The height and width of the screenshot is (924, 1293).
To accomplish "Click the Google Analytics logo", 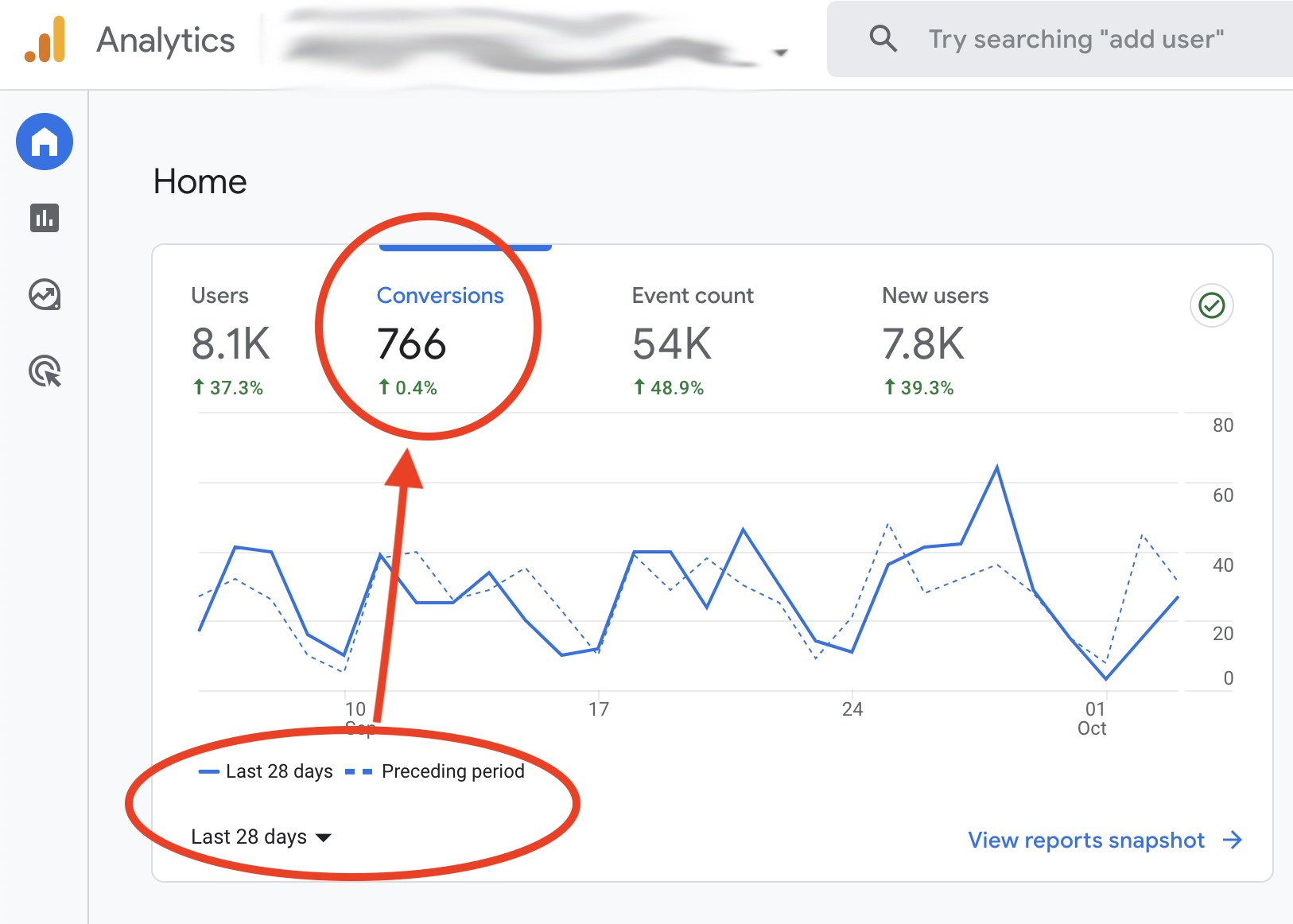I will click(45, 40).
